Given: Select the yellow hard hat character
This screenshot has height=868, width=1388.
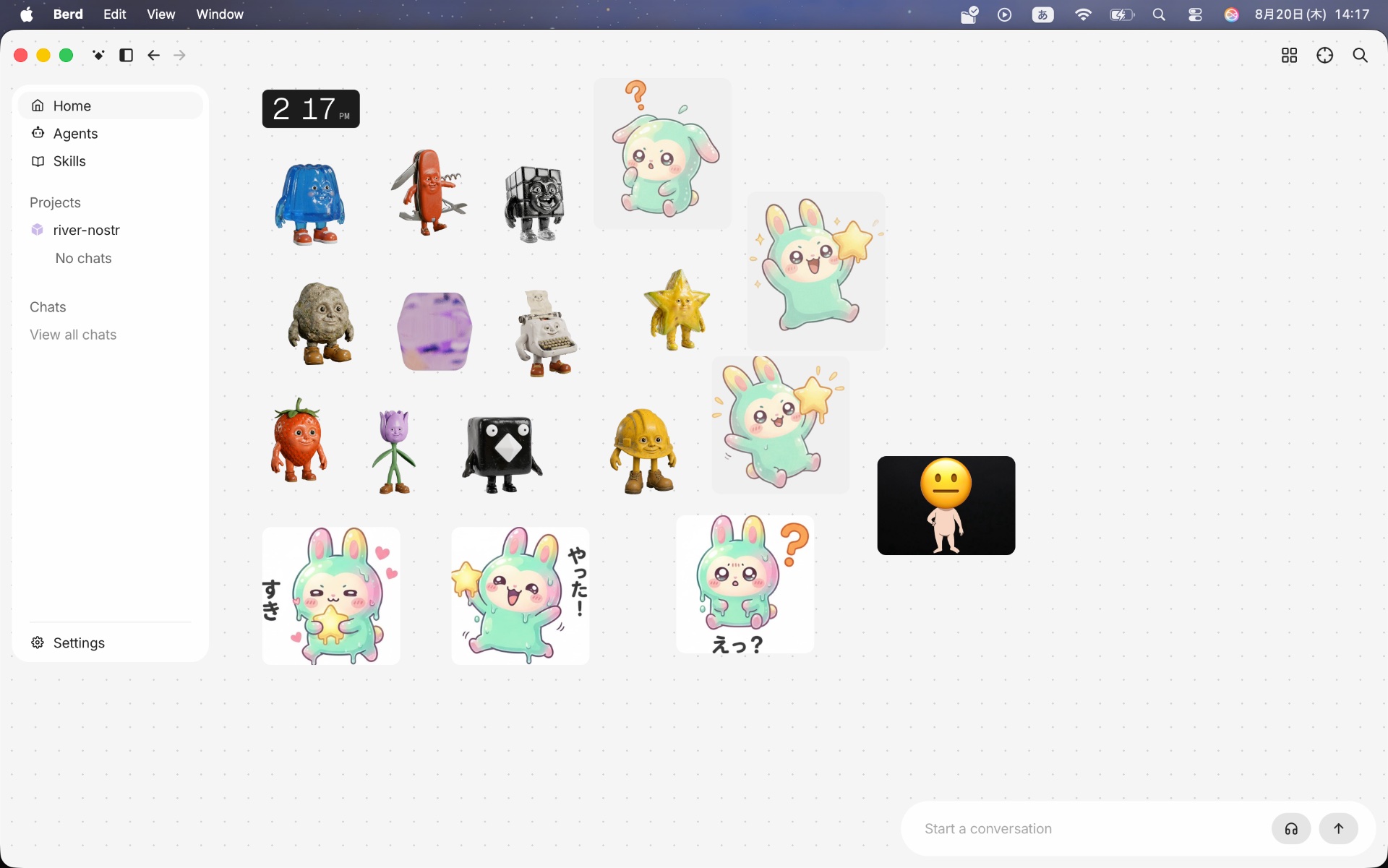Looking at the screenshot, I should (x=643, y=451).
